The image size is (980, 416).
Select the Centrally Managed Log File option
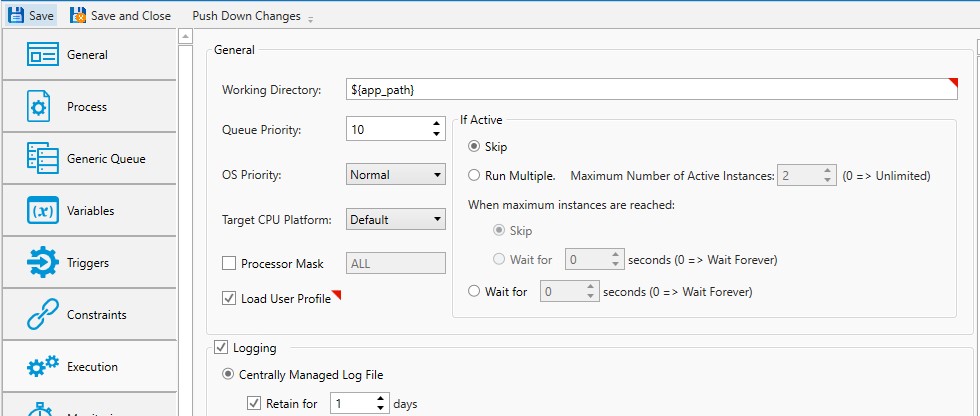[x=230, y=375]
